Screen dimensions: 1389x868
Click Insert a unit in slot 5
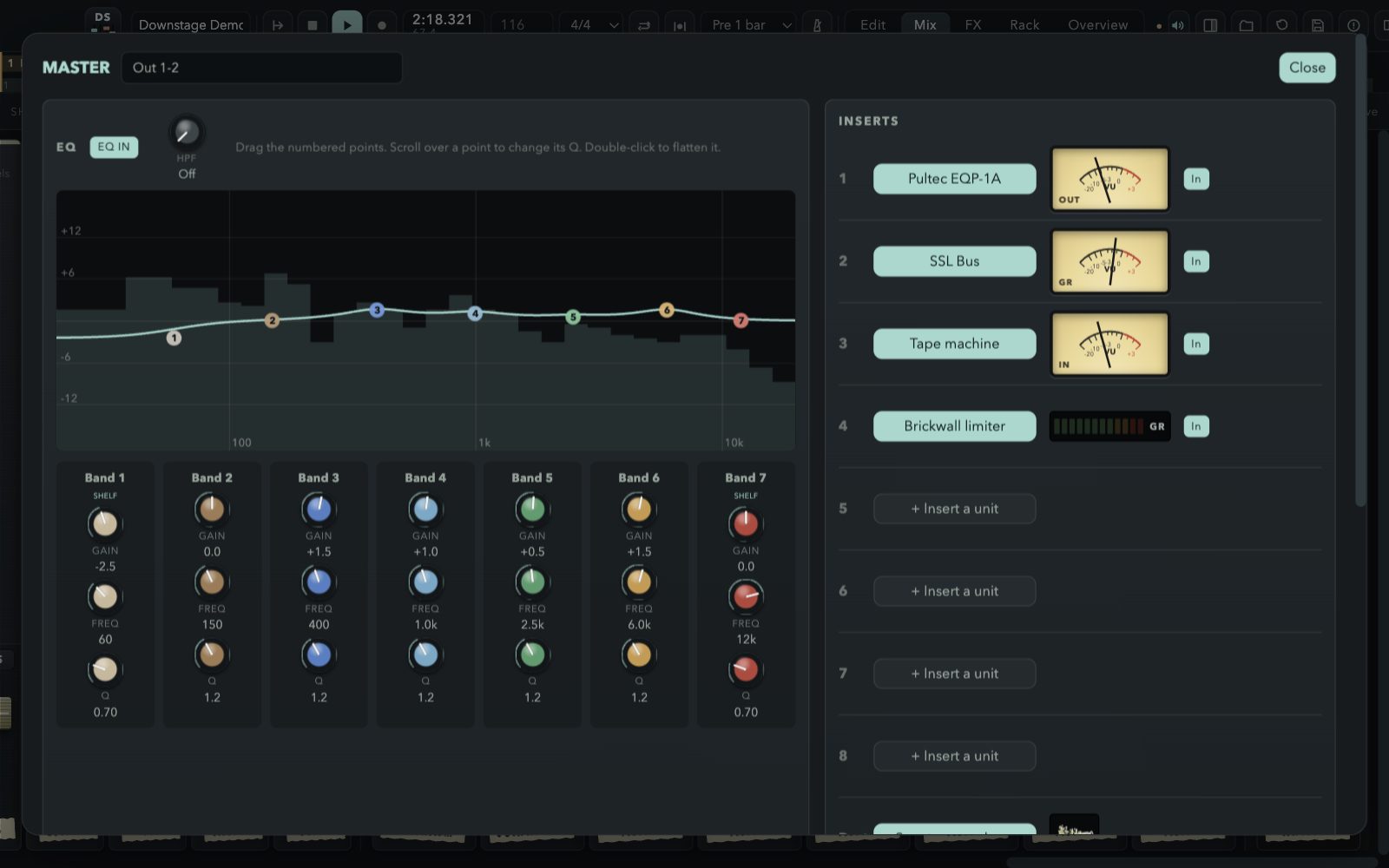coord(954,509)
